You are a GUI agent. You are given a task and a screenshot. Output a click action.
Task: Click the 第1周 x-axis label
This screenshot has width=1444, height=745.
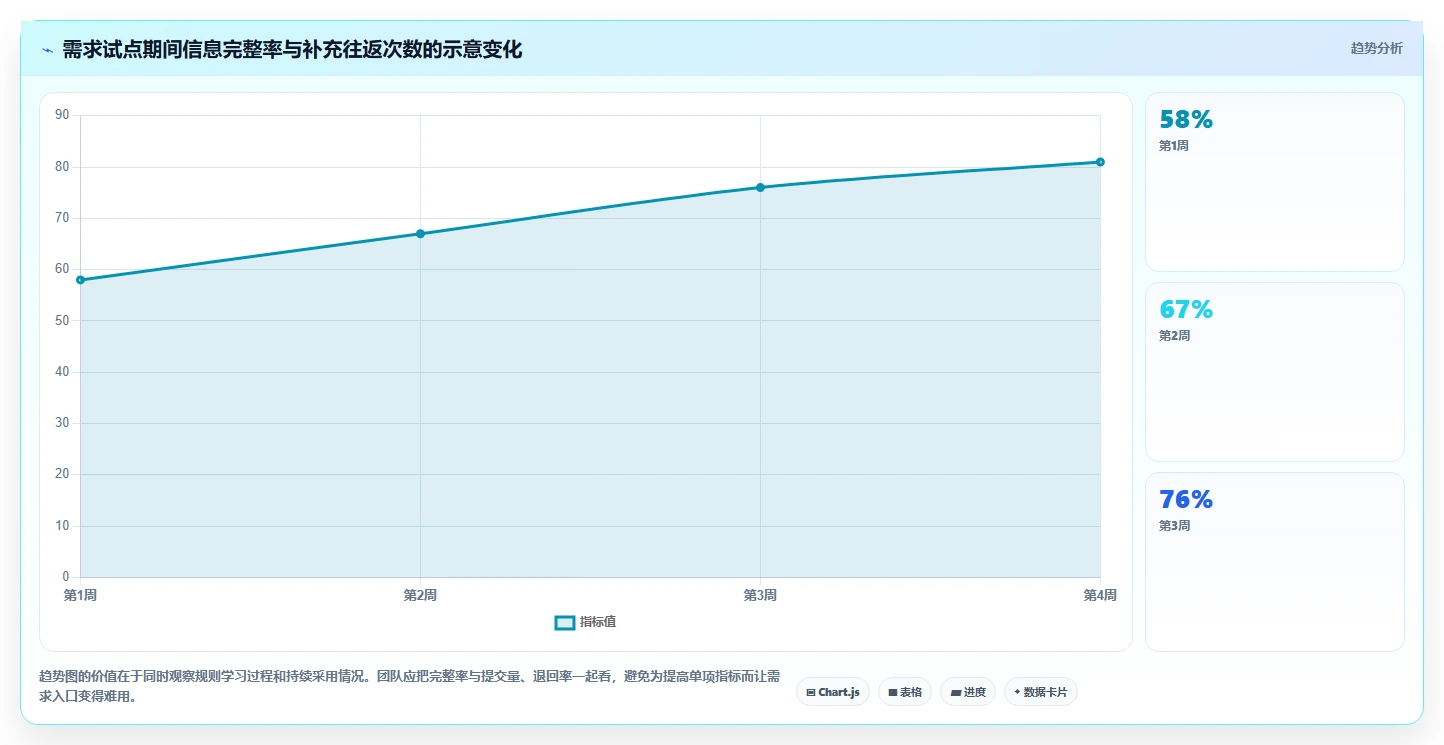(80, 595)
